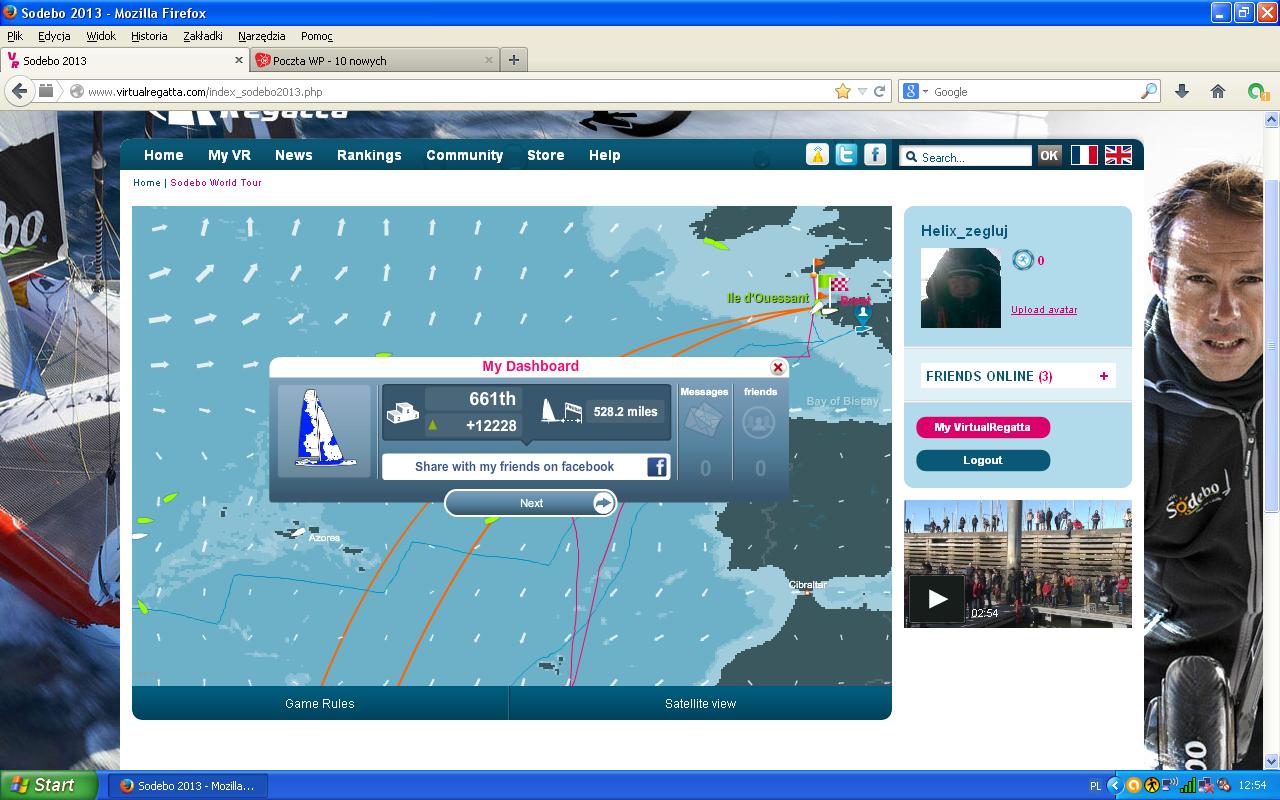The height and width of the screenshot is (800, 1280).
Task: Click the browser home page icon
Action: [x=1218, y=91]
